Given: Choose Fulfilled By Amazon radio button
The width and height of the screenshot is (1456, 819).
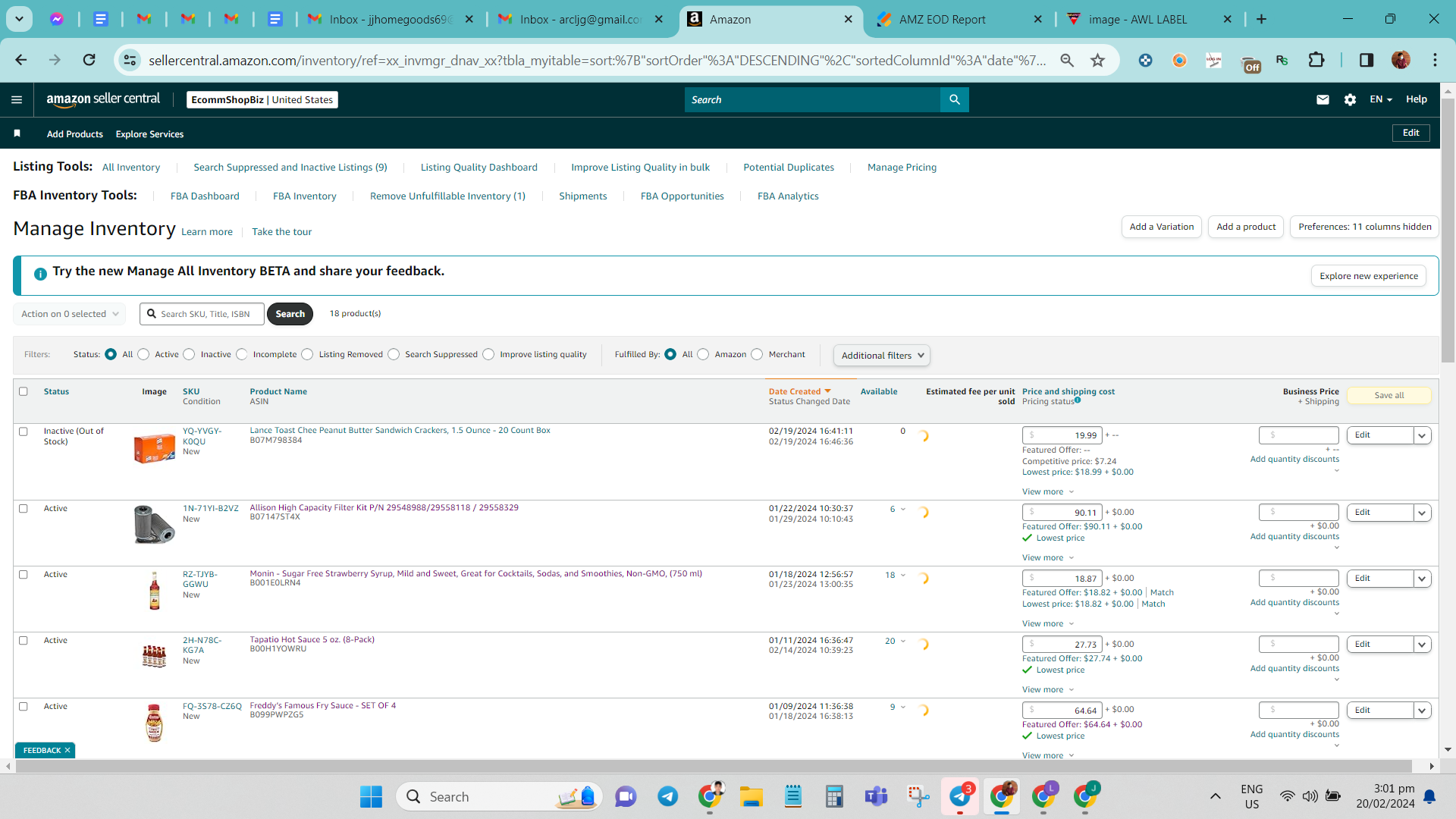Looking at the screenshot, I should (x=703, y=354).
